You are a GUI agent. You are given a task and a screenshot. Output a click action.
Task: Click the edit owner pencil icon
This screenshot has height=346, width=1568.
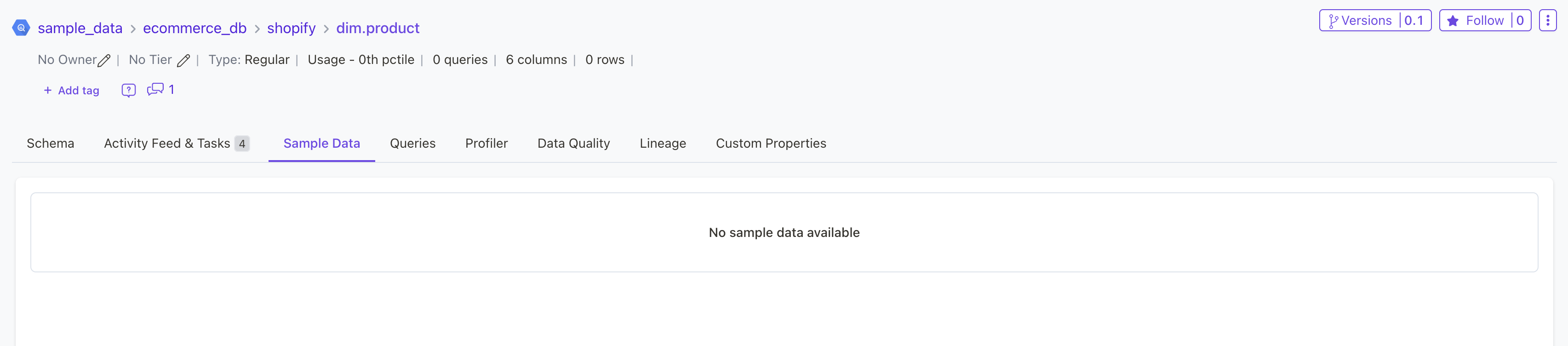pos(104,60)
